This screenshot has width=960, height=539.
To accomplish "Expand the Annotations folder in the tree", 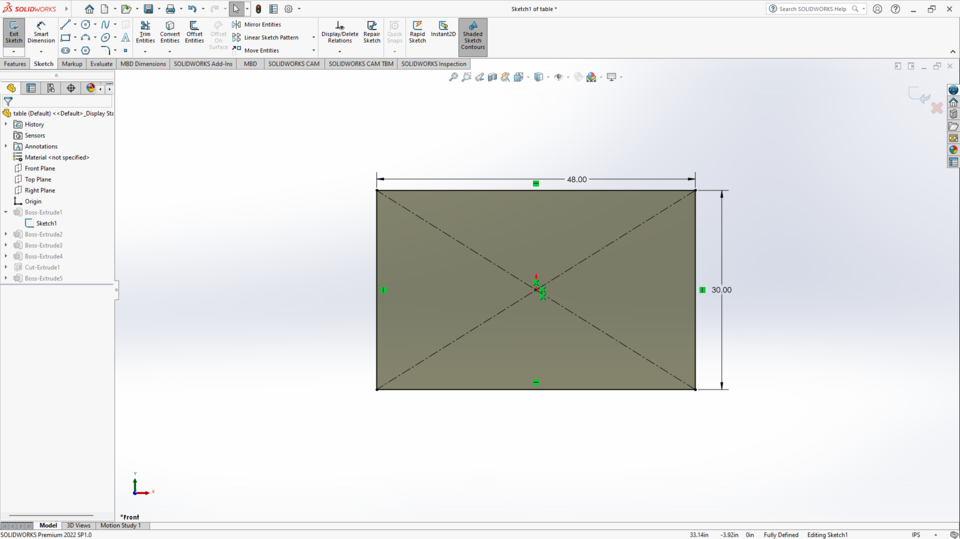I will (6, 147).
